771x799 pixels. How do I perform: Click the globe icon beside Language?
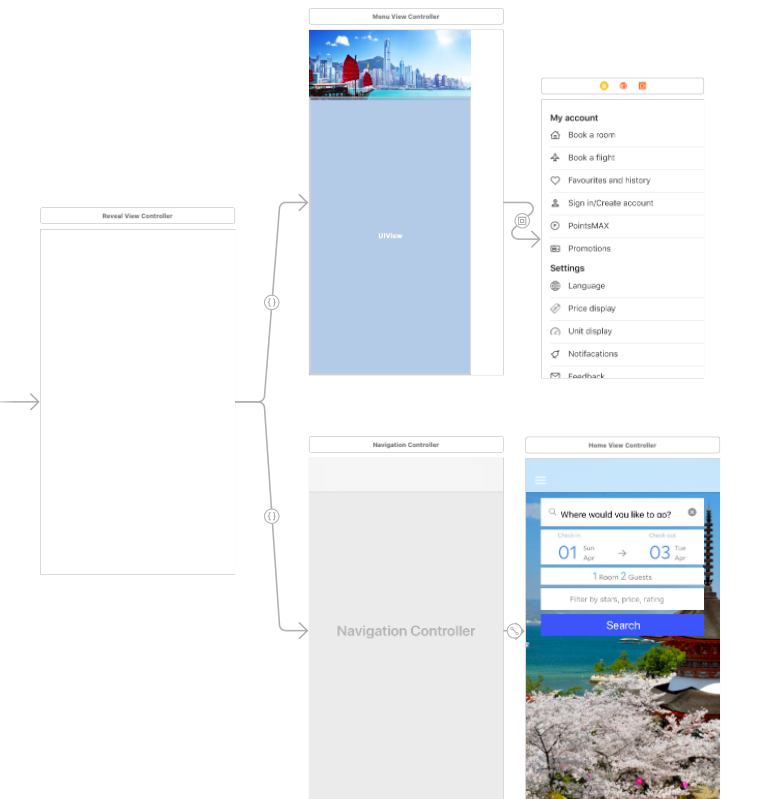pyautogui.click(x=555, y=286)
